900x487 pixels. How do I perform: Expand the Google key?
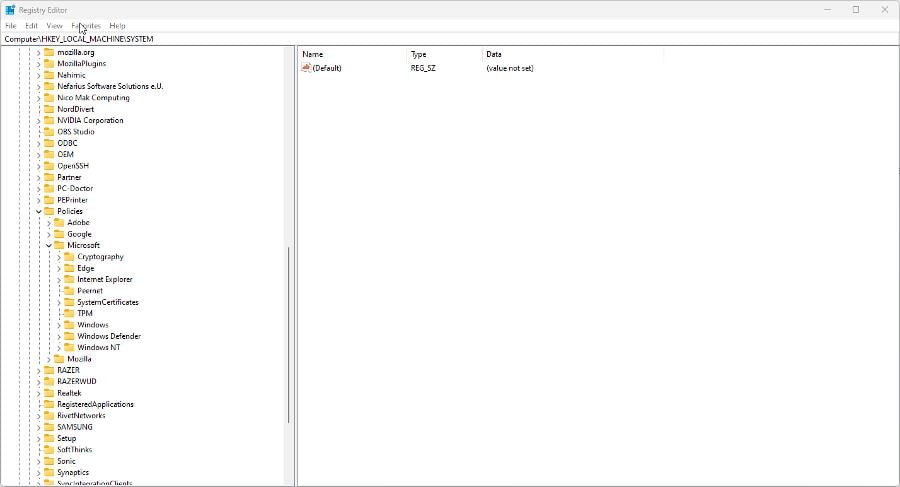click(49, 234)
